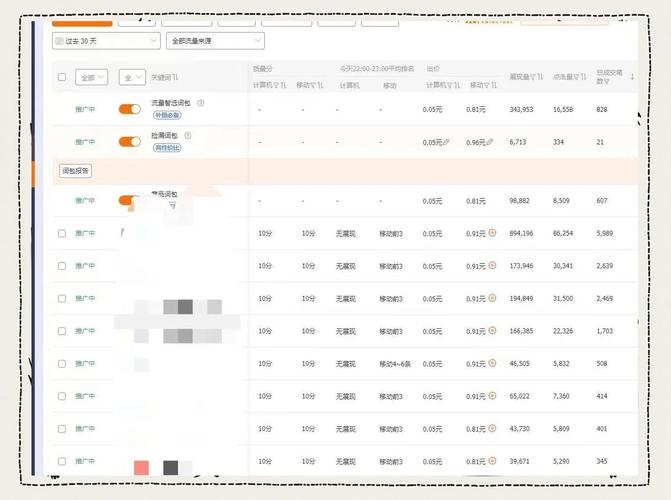Click the blue tag under 流量智选词包
Image resolution: width=671 pixels, height=500 pixels.
pyautogui.click(x=167, y=115)
